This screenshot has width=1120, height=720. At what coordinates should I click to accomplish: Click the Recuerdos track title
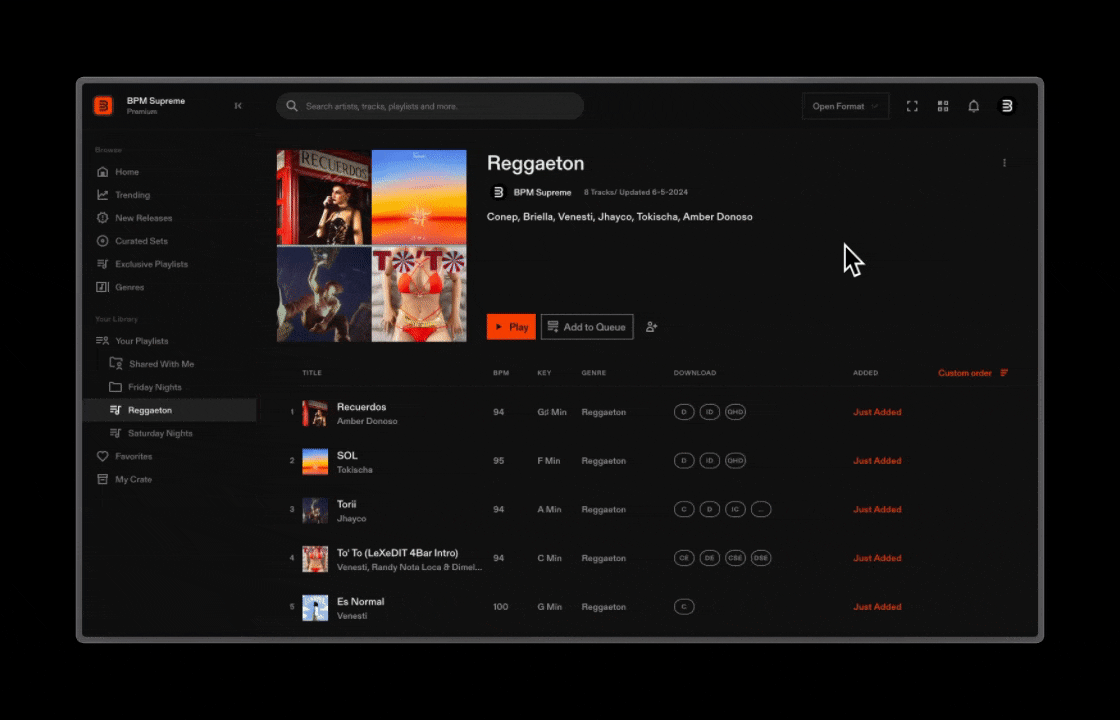pyautogui.click(x=361, y=406)
